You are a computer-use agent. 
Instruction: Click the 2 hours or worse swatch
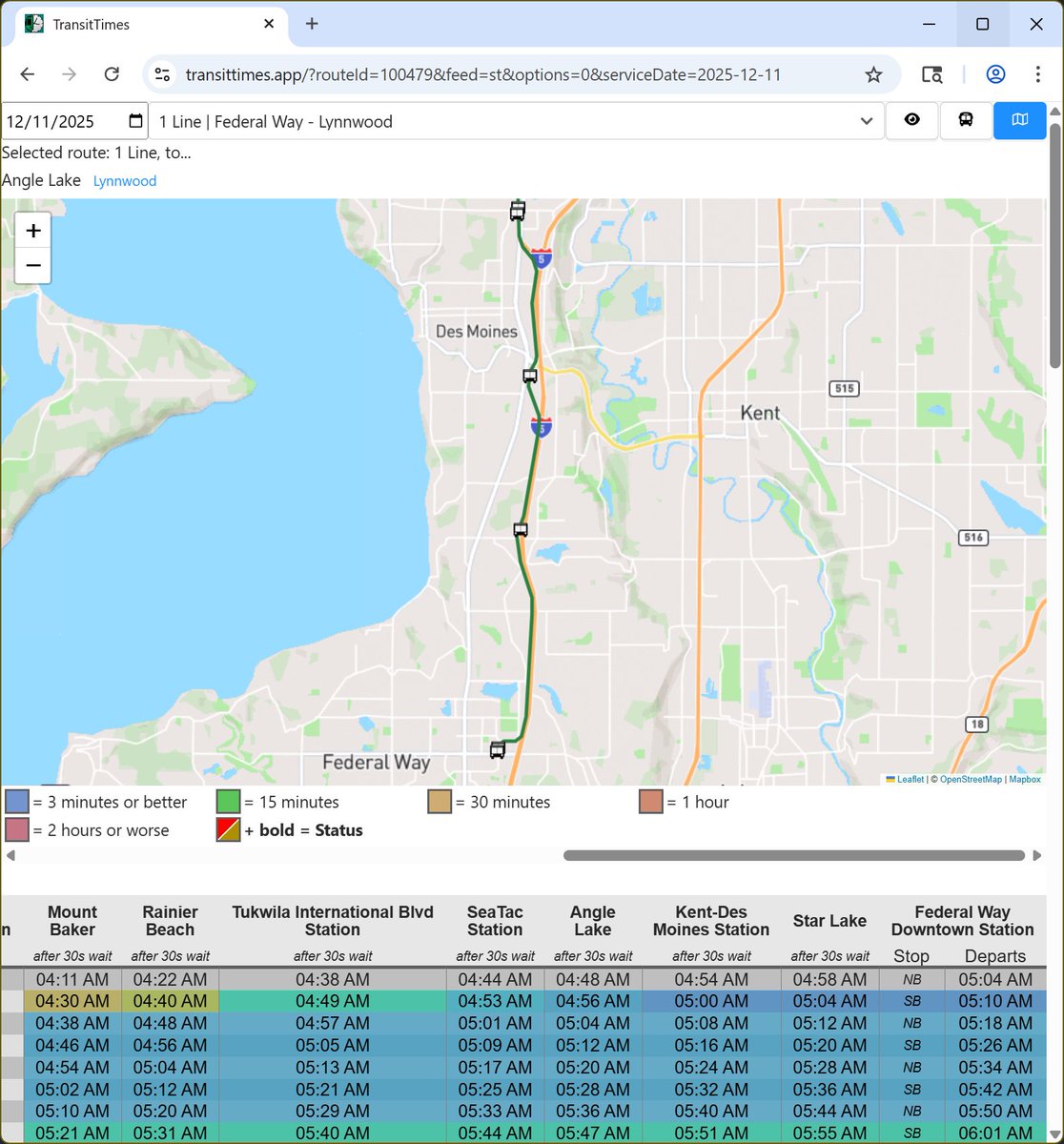point(16,830)
